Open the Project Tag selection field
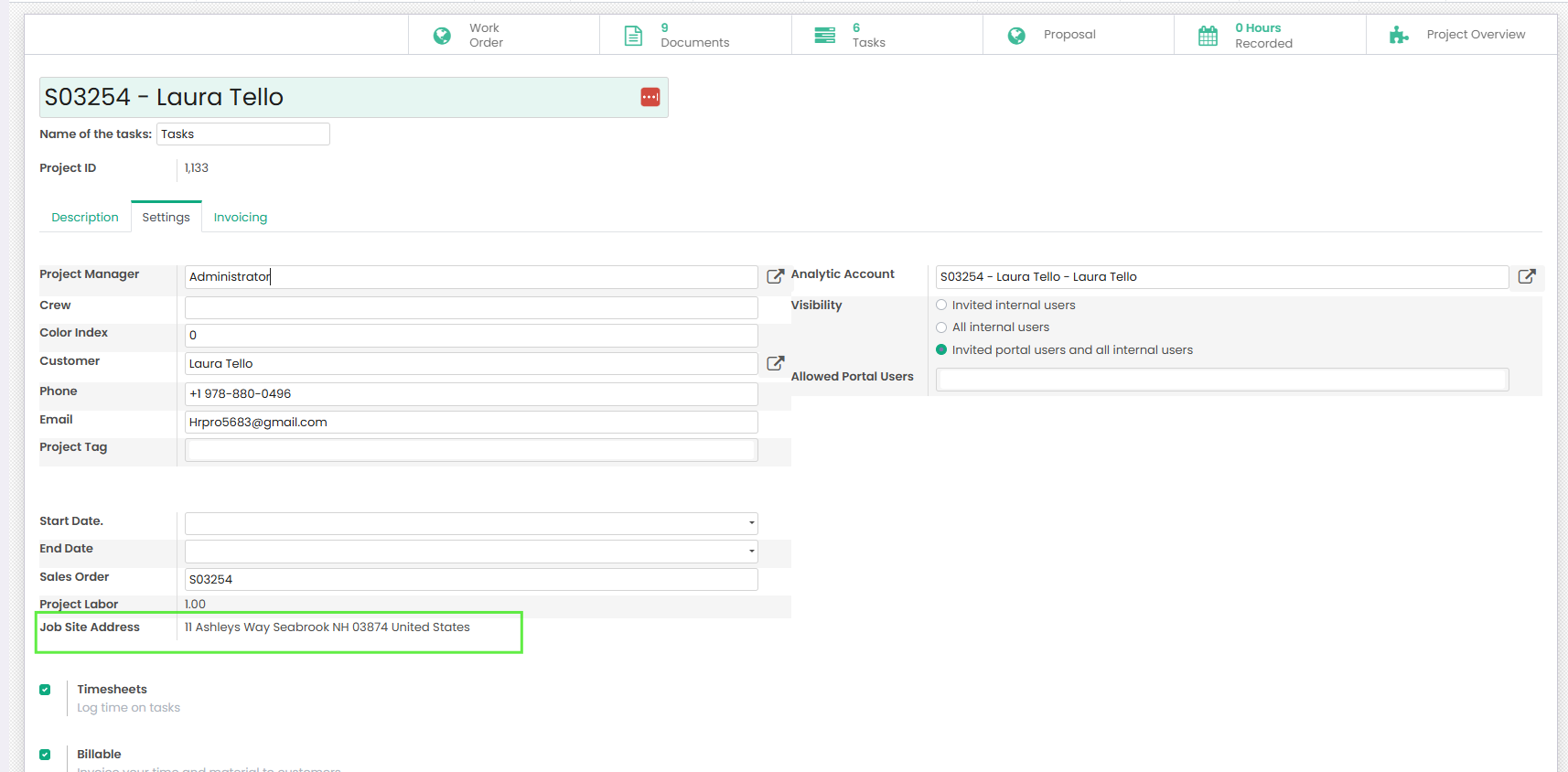Image resolution: width=1568 pixels, height=772 pixels. pos(470,450)
